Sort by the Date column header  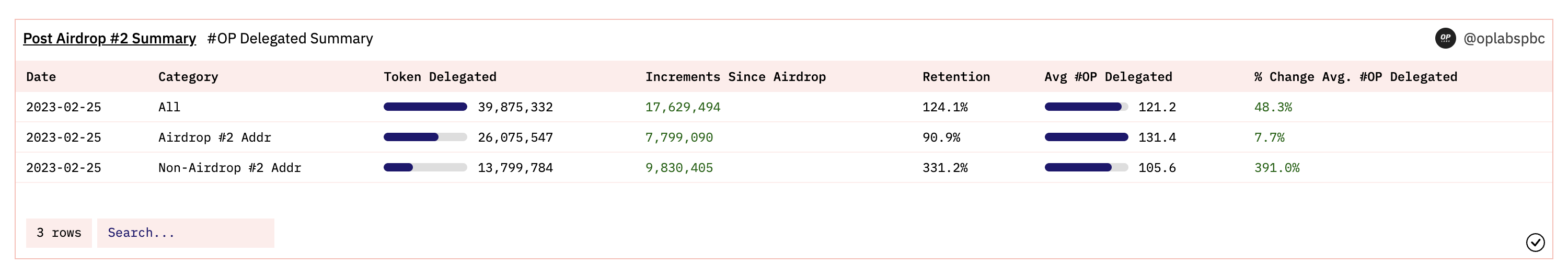pyautogui.click(x=41, y=77)
